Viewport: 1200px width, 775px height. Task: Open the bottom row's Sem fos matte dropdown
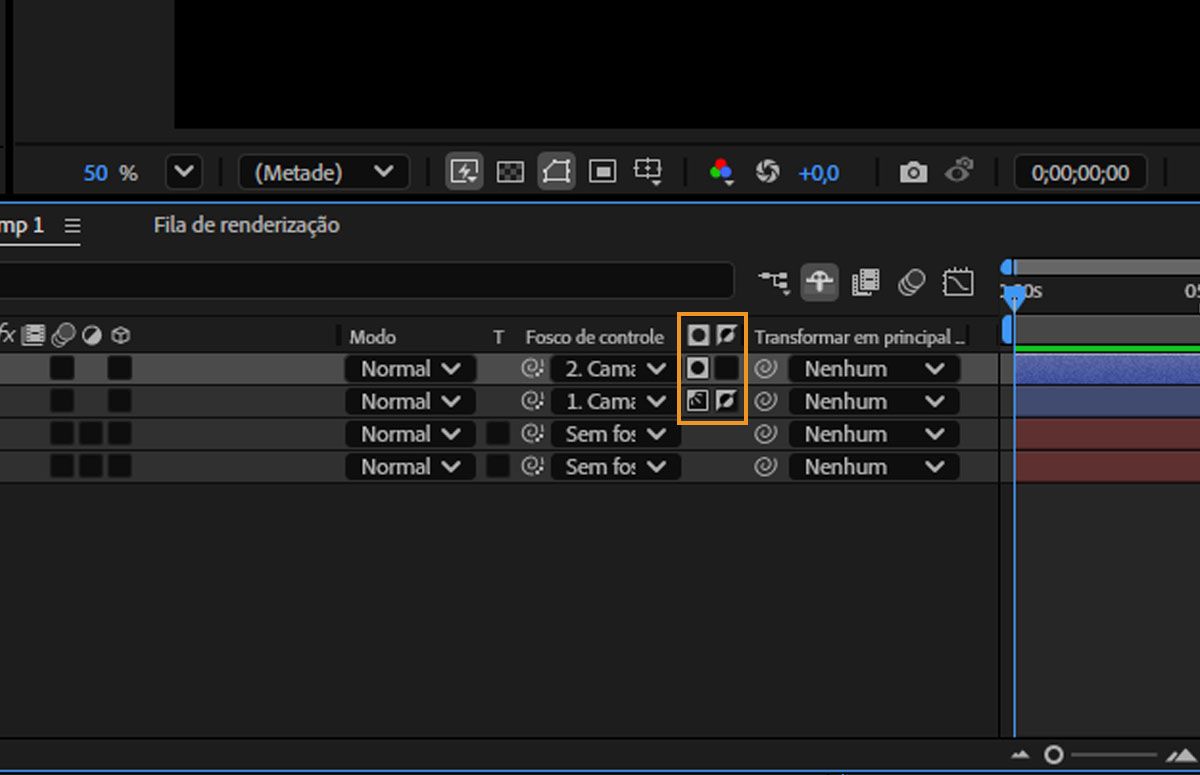tap(615, 466)
